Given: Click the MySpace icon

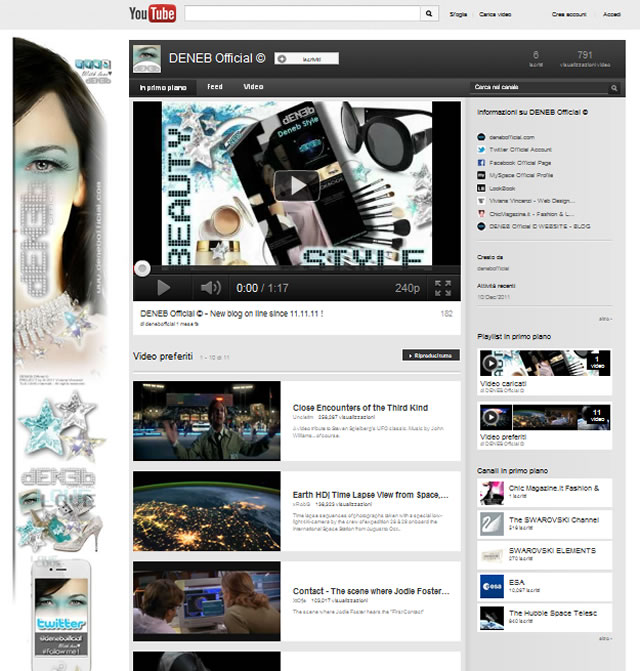Looking at the screenshot, I should tap(481, 175).
